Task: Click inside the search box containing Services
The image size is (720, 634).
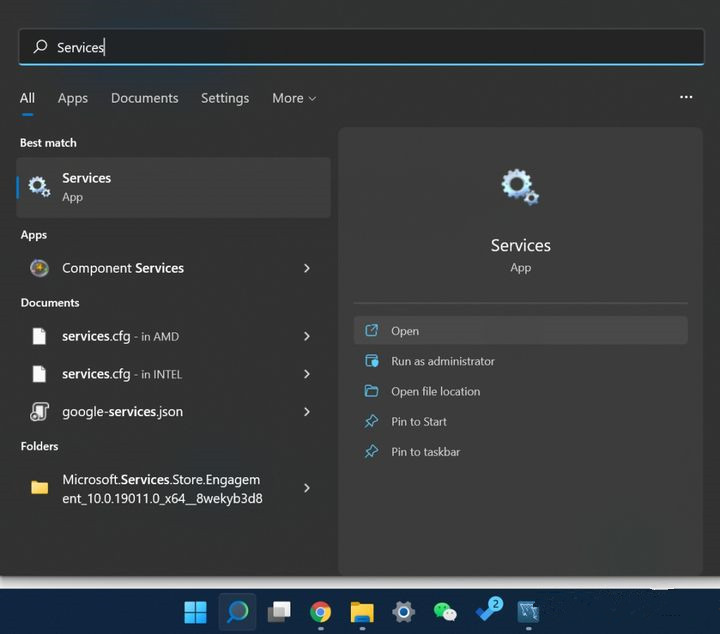Action: click(360, 47)
